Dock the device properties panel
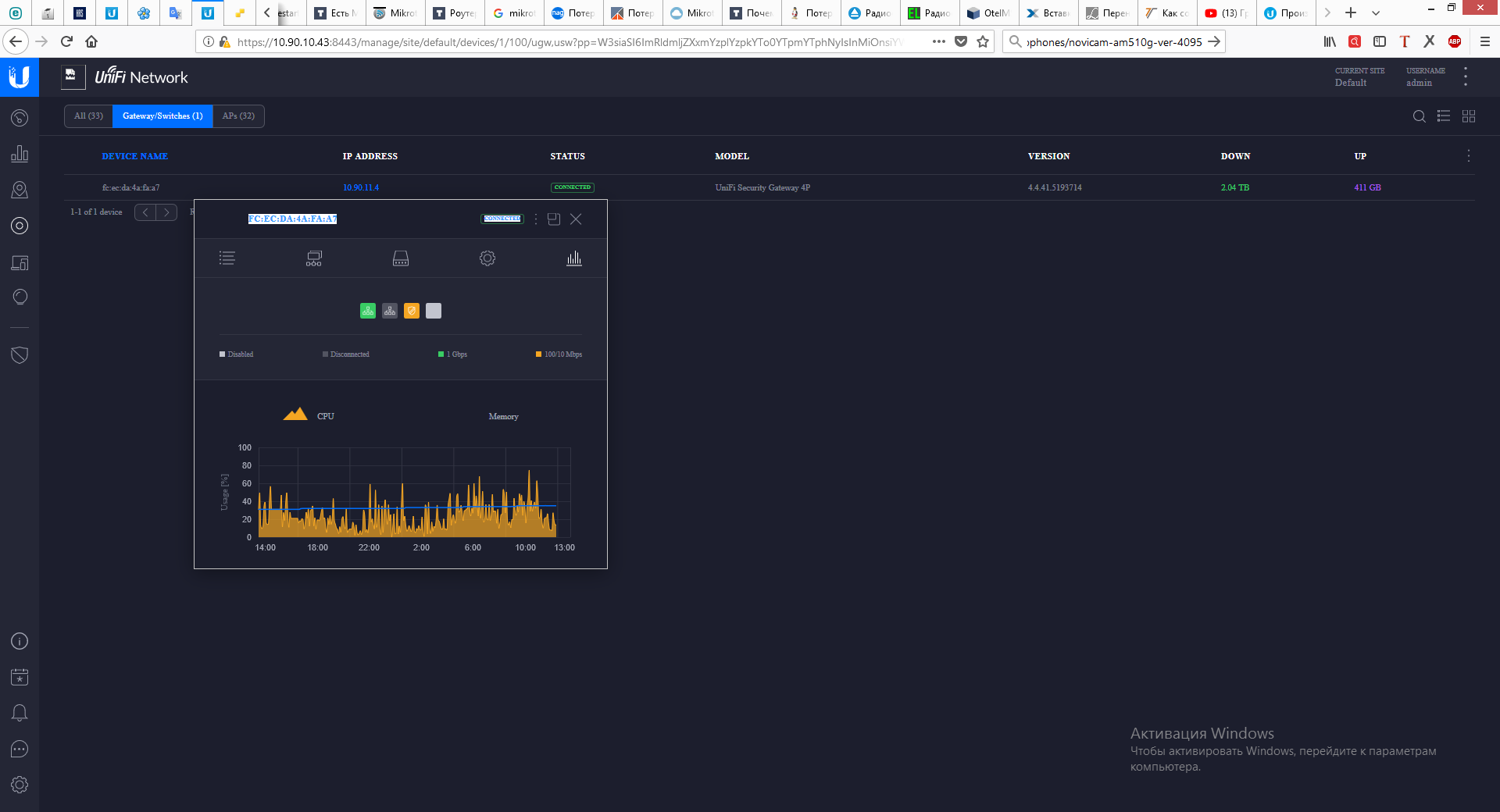This screenshot has width=1500, height=812. click(554, 219)
